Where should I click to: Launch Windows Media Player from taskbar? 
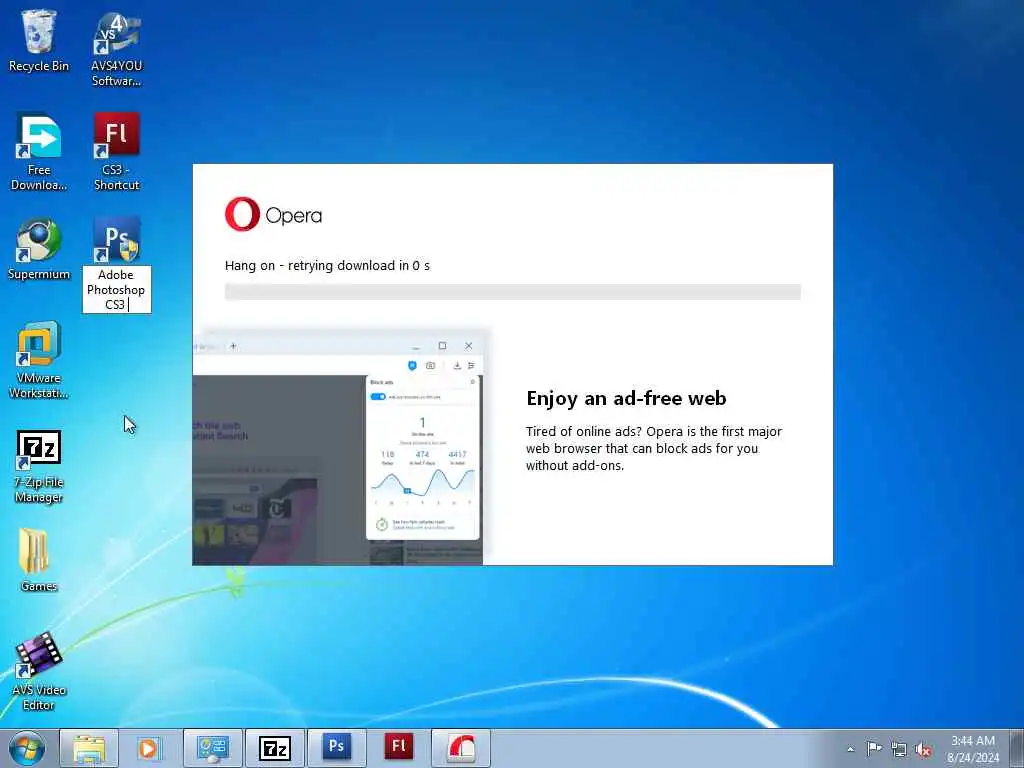point(150,748)
